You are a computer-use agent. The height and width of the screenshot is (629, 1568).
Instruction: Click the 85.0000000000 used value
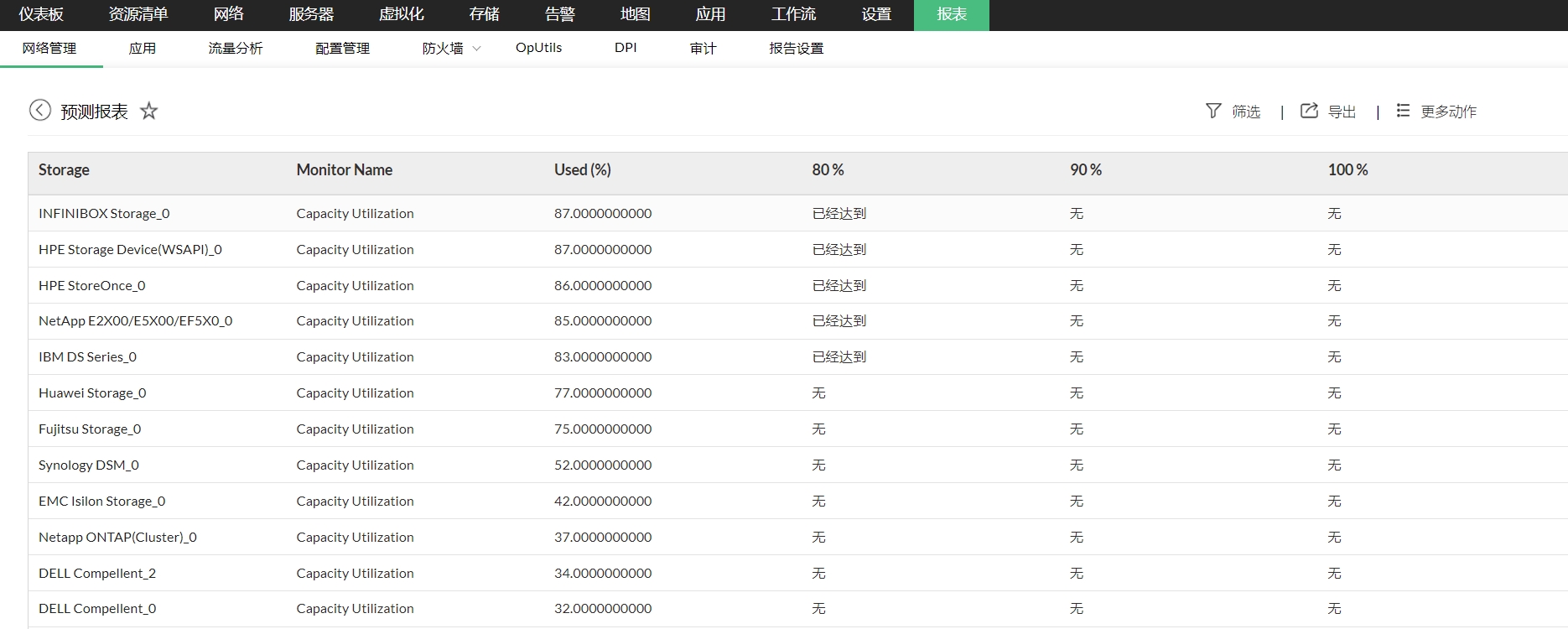point(603,321)
